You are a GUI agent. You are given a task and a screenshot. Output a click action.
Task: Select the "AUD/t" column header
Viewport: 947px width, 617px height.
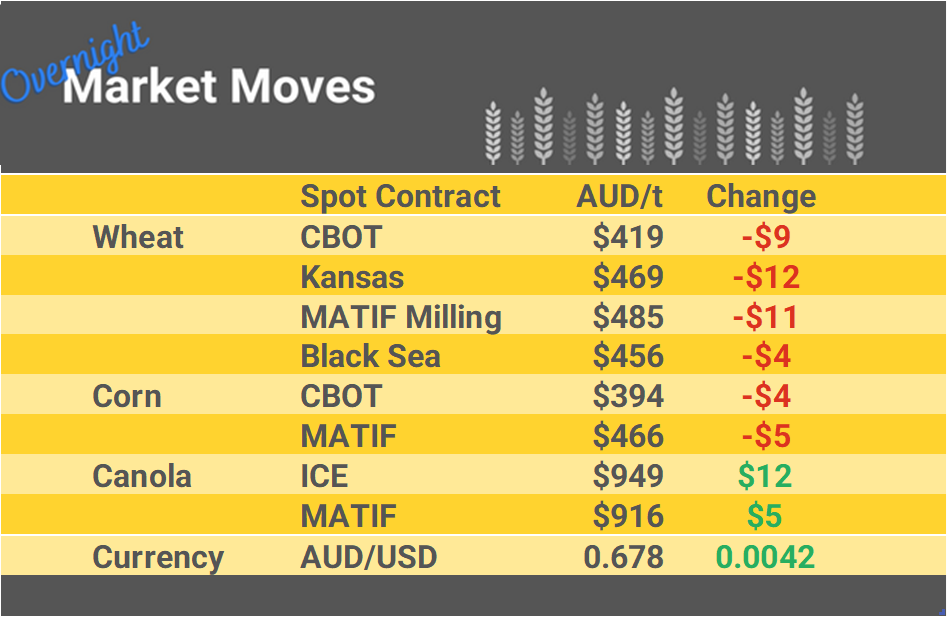(x=620, y=197)
